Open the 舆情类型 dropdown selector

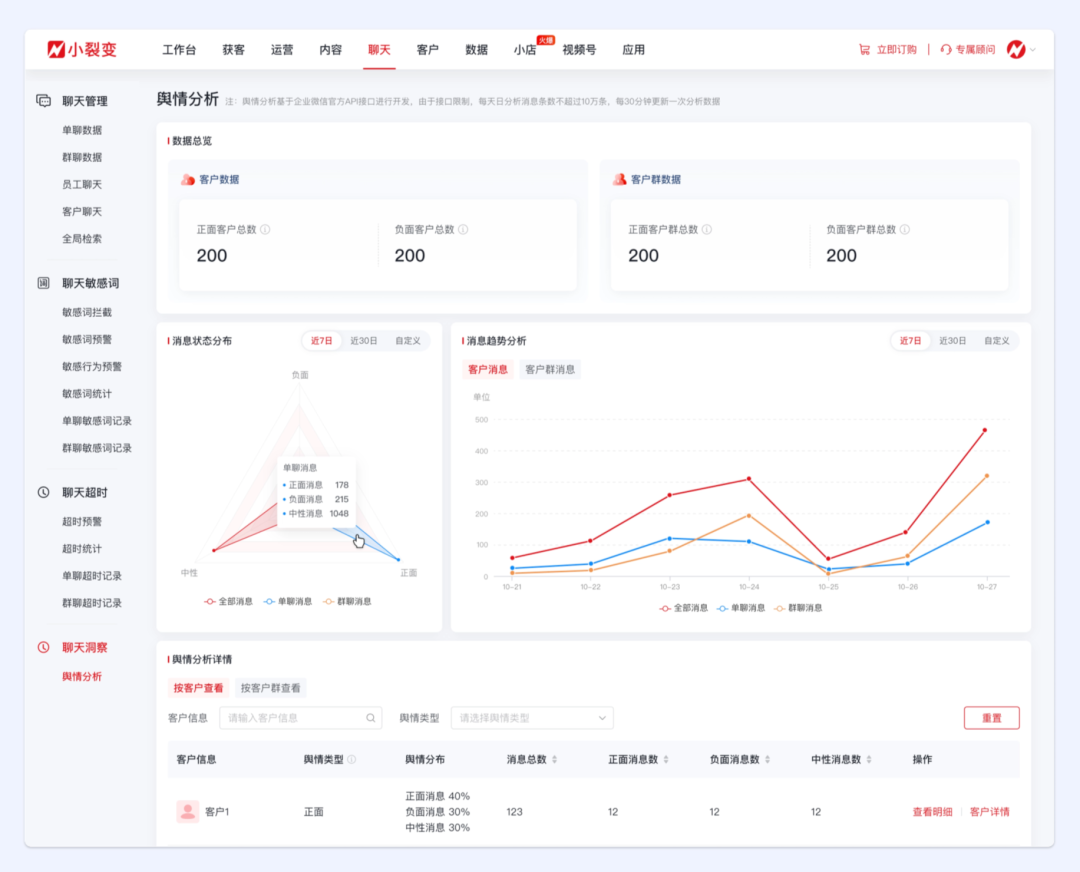point(531,718)
